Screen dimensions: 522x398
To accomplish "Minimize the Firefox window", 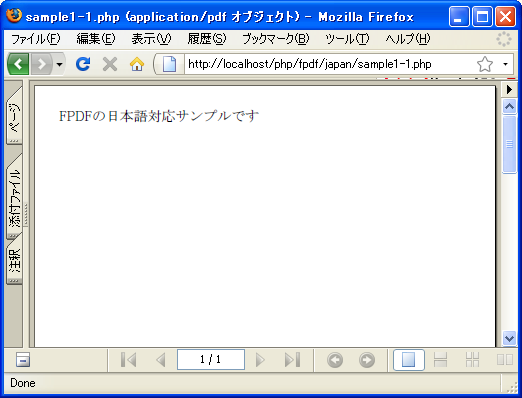I will [459, 16].
